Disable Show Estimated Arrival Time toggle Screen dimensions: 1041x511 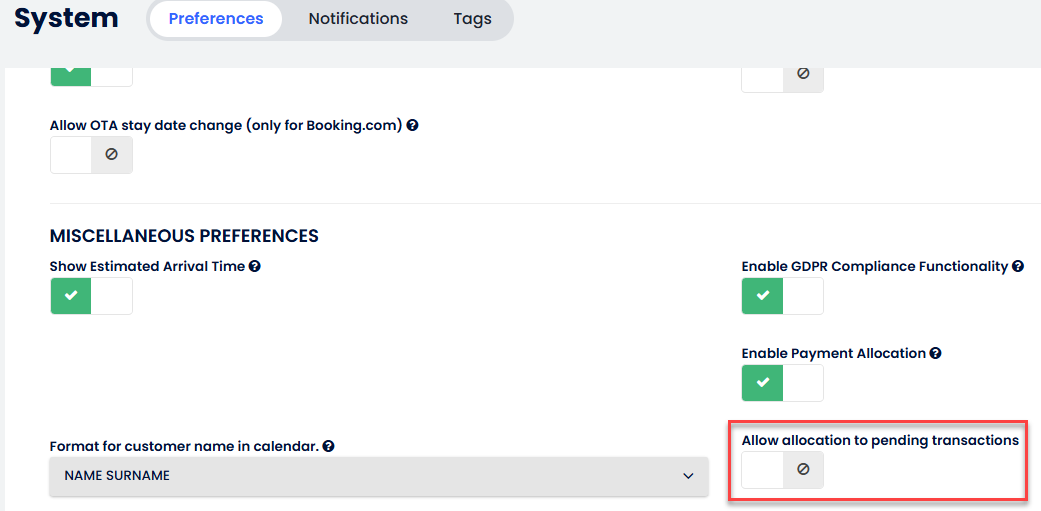point(91,296)
